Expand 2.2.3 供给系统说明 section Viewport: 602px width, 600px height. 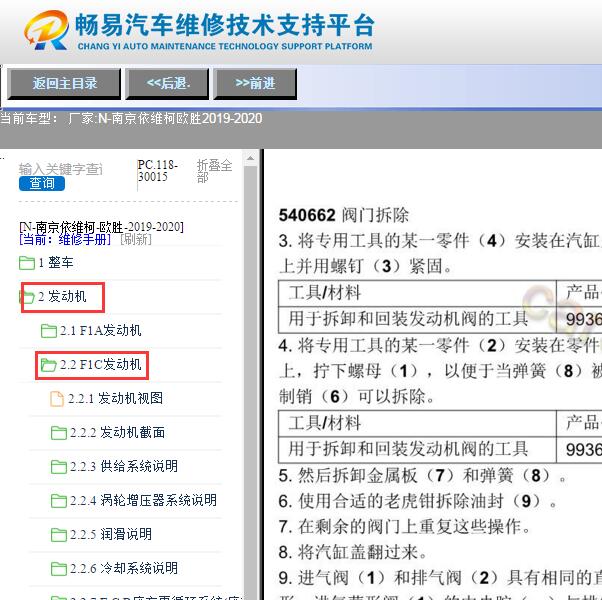[124, 466]
